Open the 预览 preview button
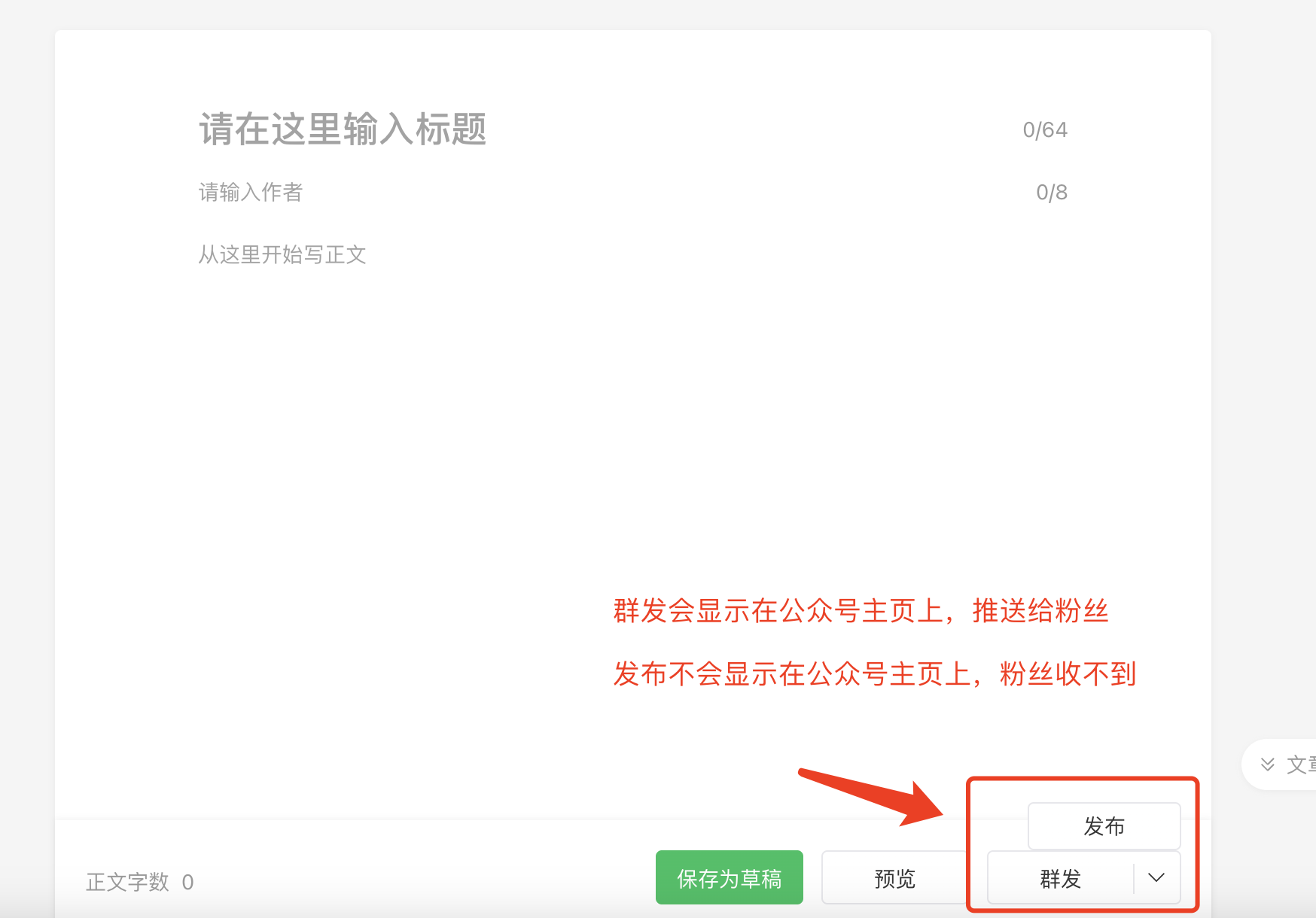The height and width of the screenshot is (918, 1316). point(894,877)
